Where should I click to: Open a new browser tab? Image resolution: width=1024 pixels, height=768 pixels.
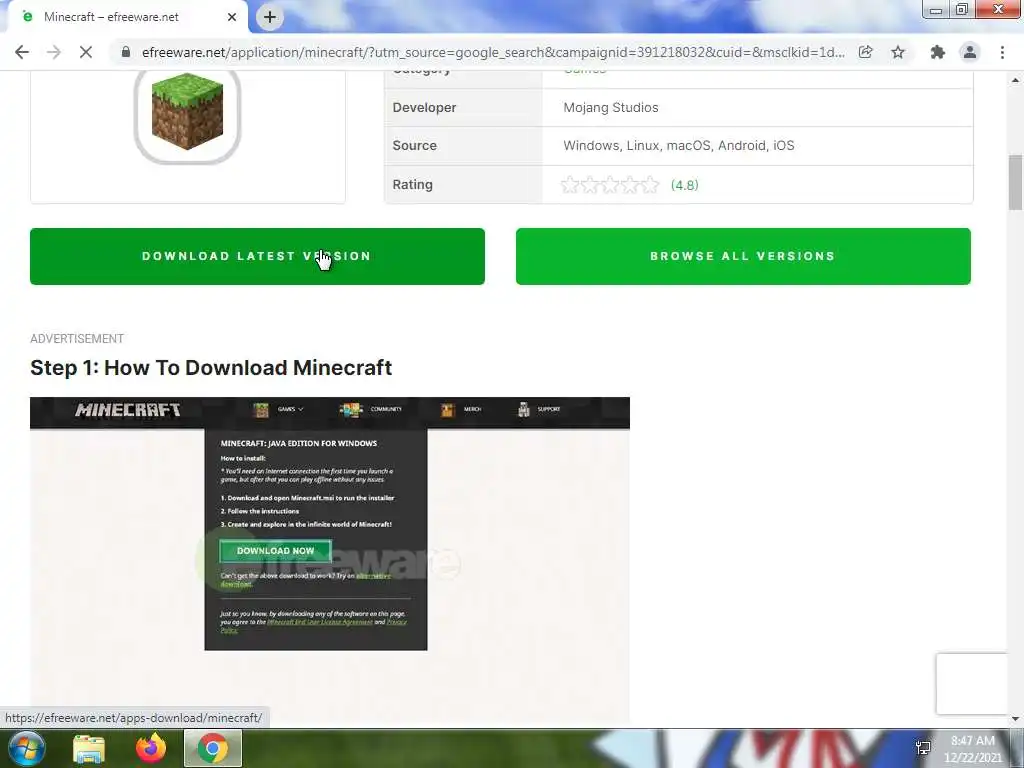(x=270, y=17)
